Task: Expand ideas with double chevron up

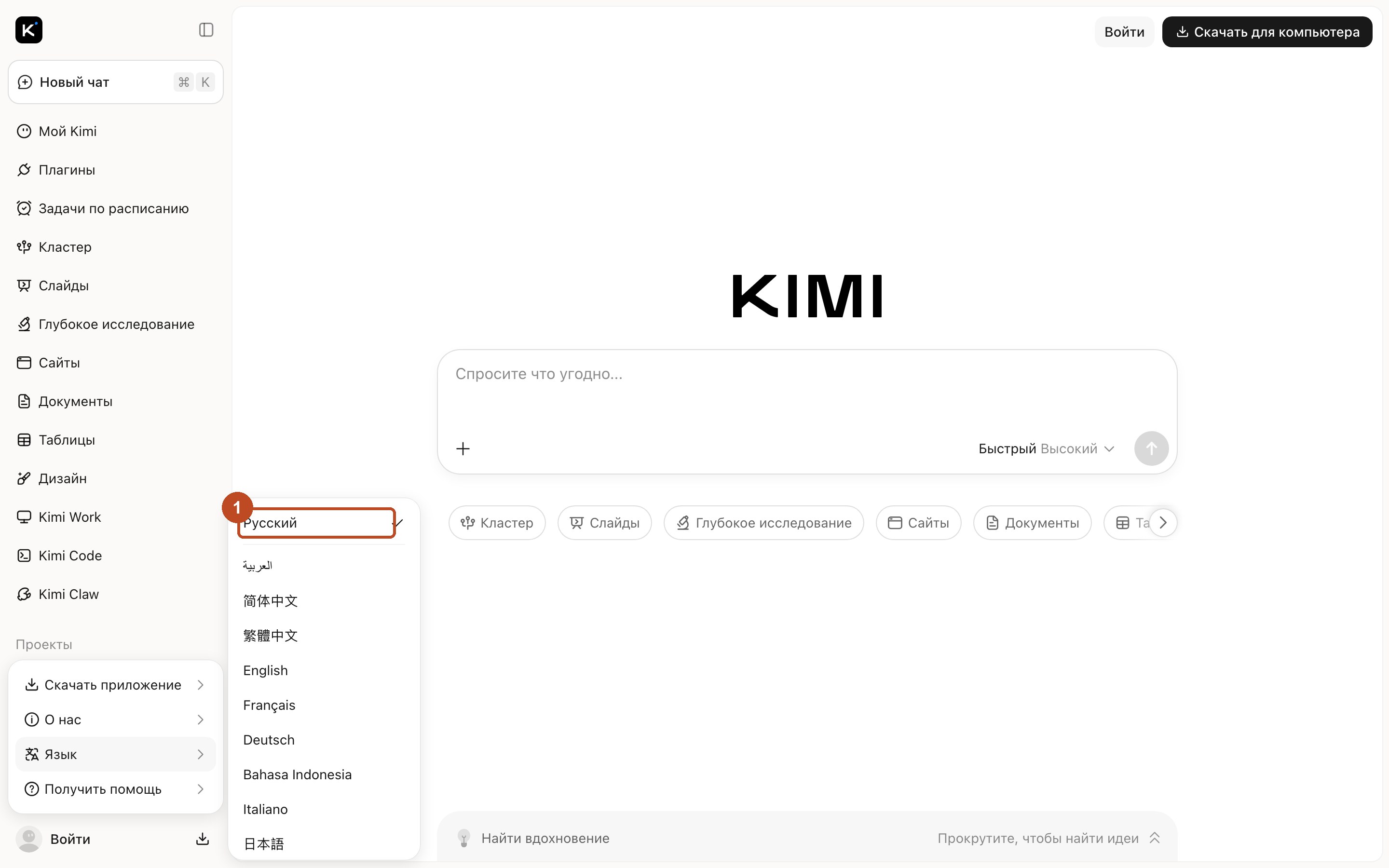Action: [x=1154, y=838]
